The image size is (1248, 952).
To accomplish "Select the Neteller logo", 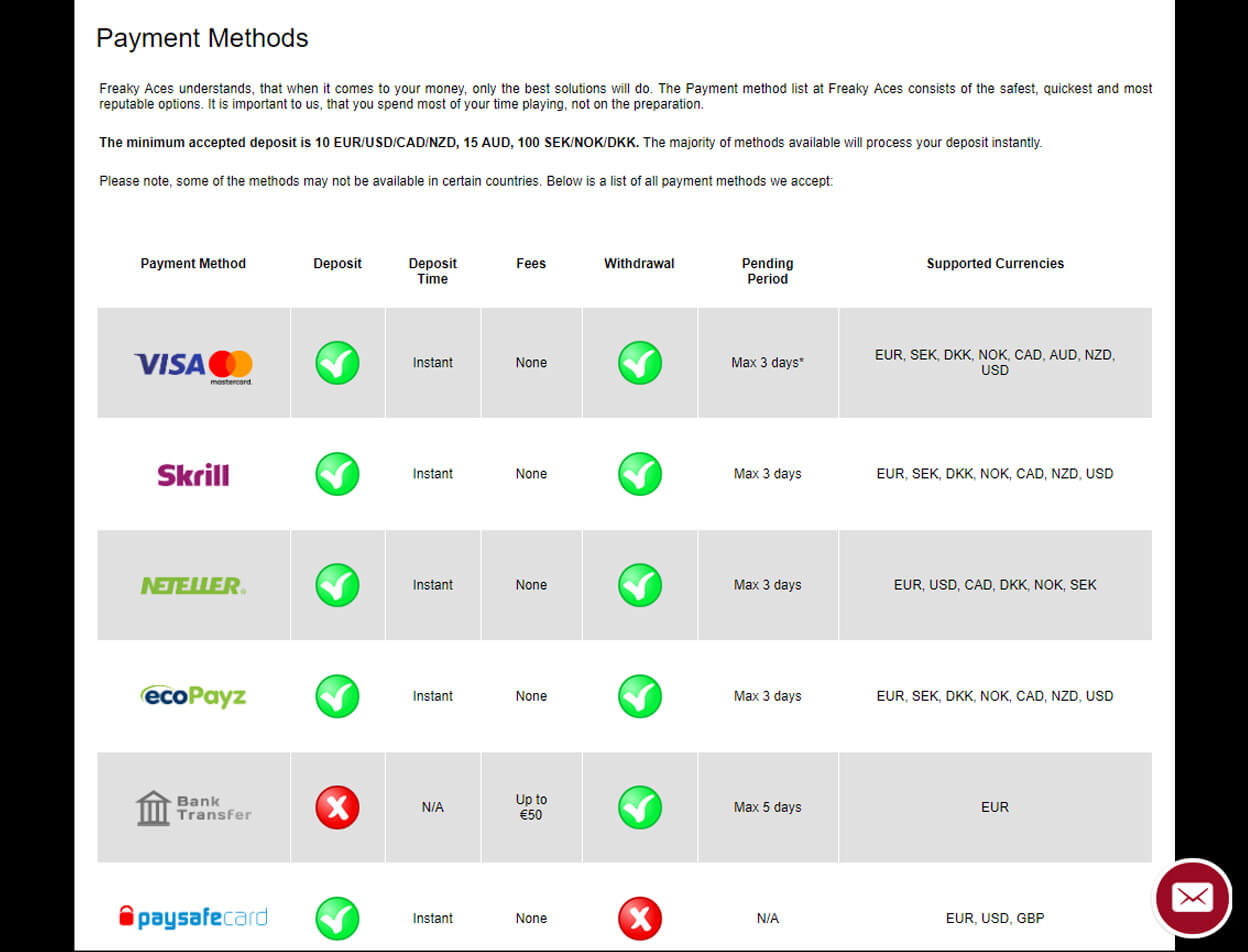I will [x=193, y=586].
